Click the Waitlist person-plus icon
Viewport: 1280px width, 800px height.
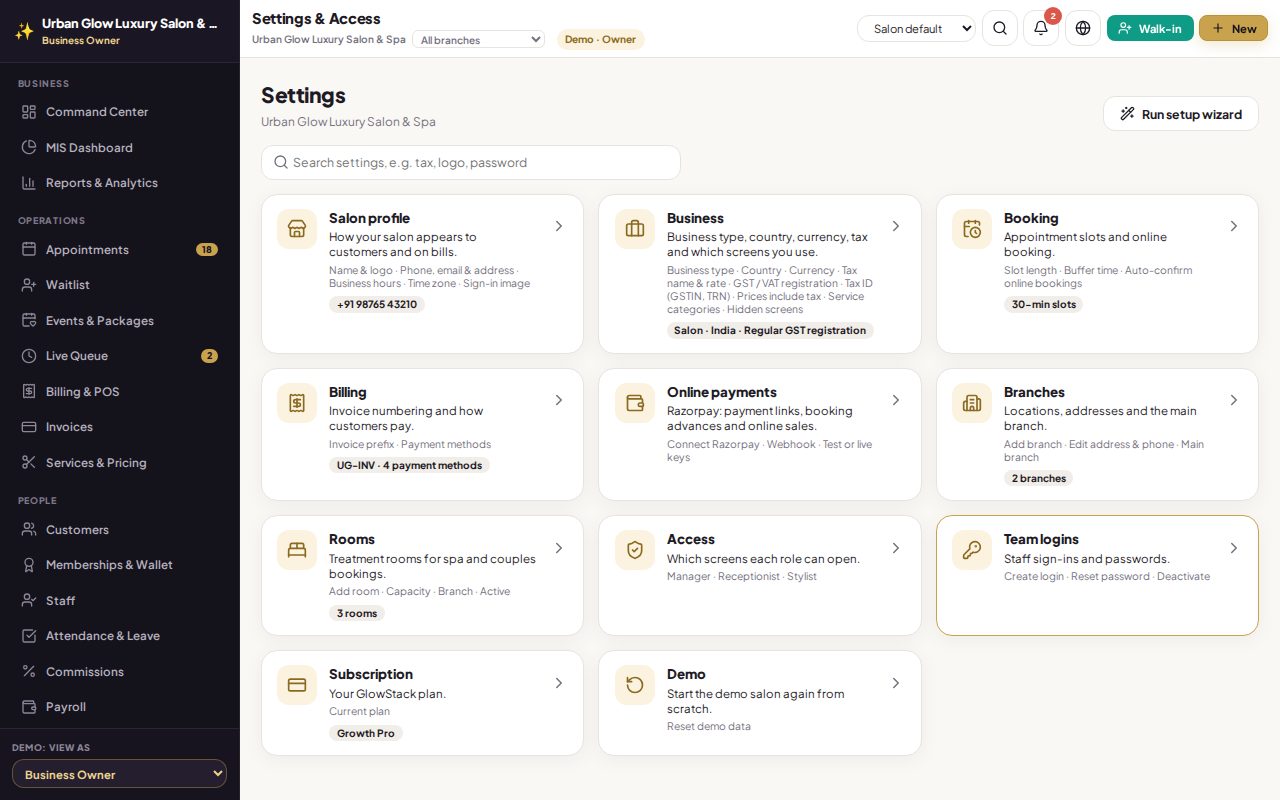[x=29, y=285]
